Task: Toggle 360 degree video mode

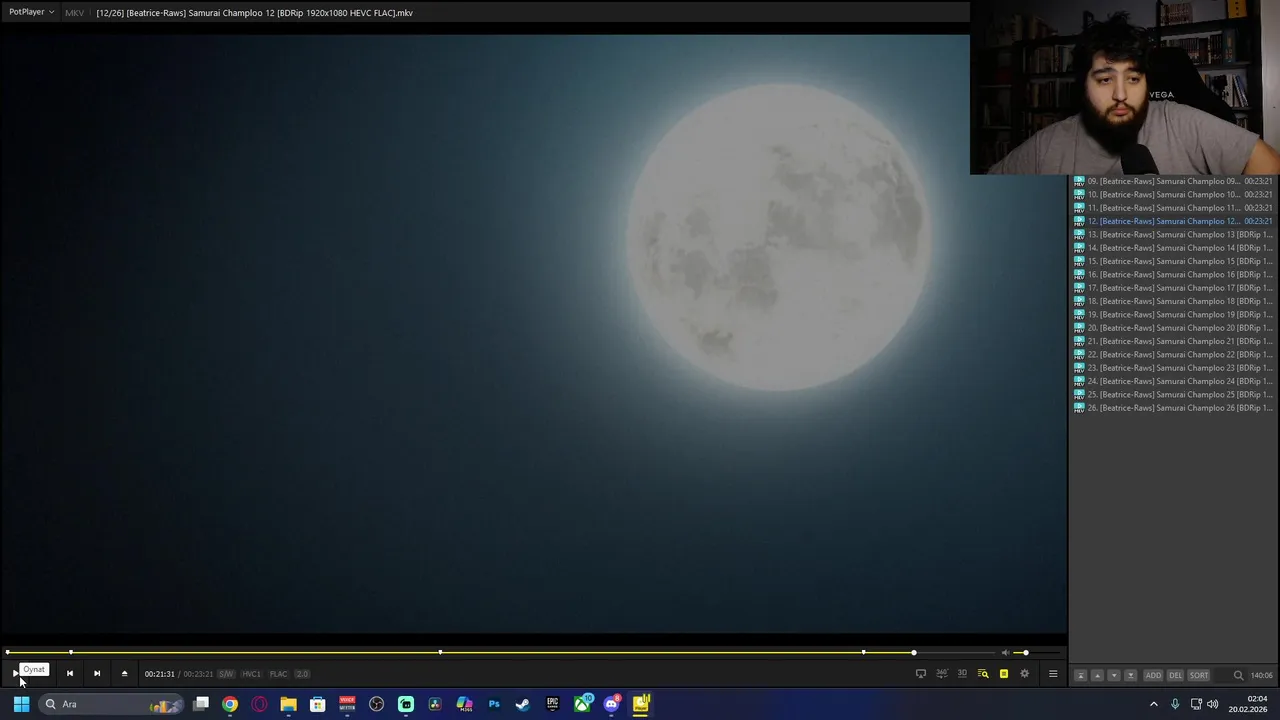Action: (942, 674)
